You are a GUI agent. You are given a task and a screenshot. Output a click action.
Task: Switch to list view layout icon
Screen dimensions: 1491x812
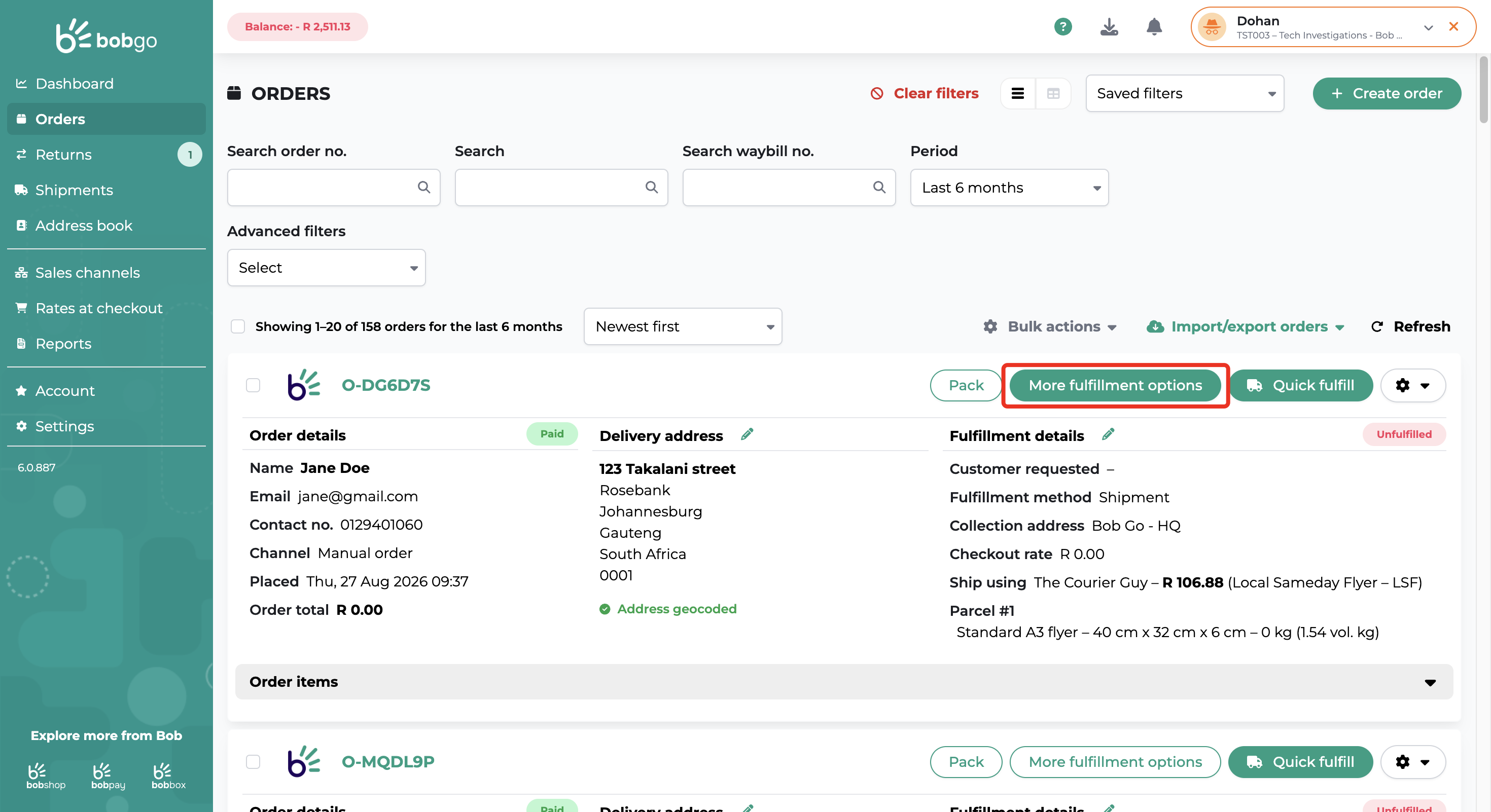pyautogui.click(x=1017, y=93)
